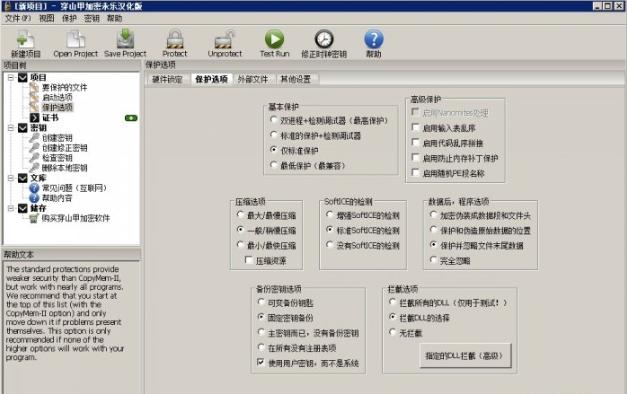Click the icon beside 要保护的文件 in tree
The height and width of the screenshot is (394, 627).
34,87
